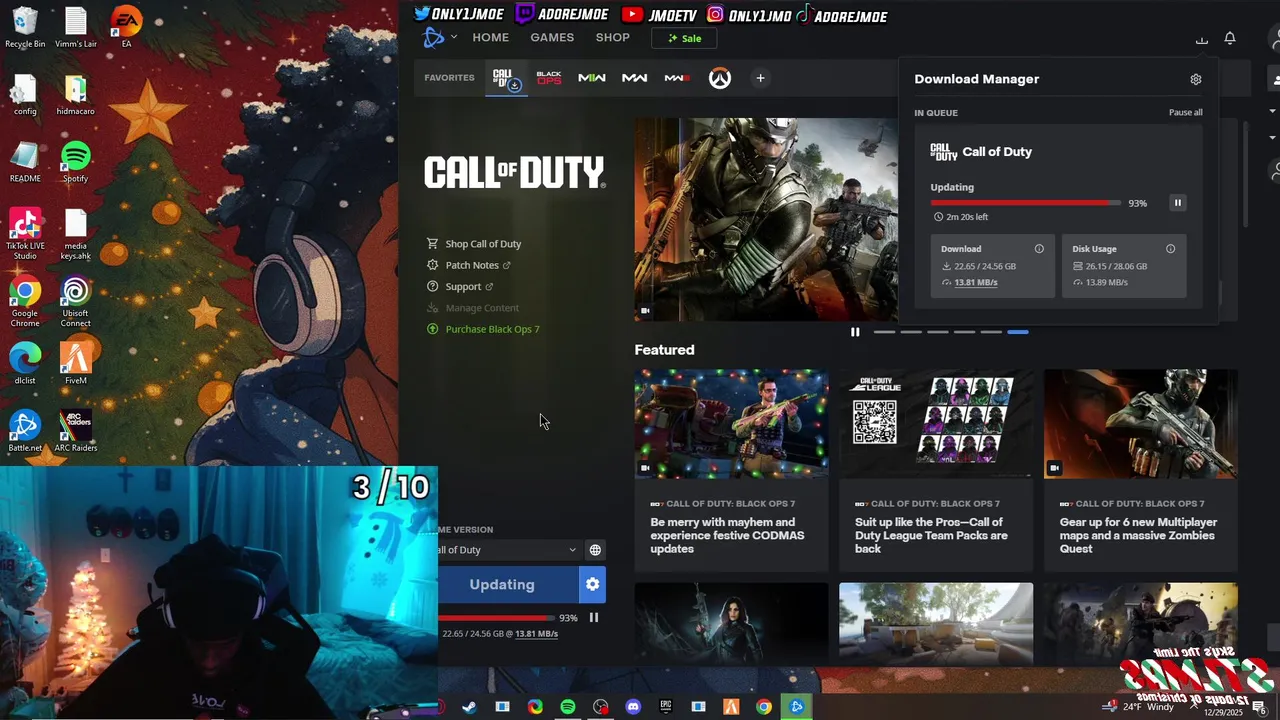1280x720 pixels.
Task: Launch Google Chrome desktop icon
Action: (25, 303)
